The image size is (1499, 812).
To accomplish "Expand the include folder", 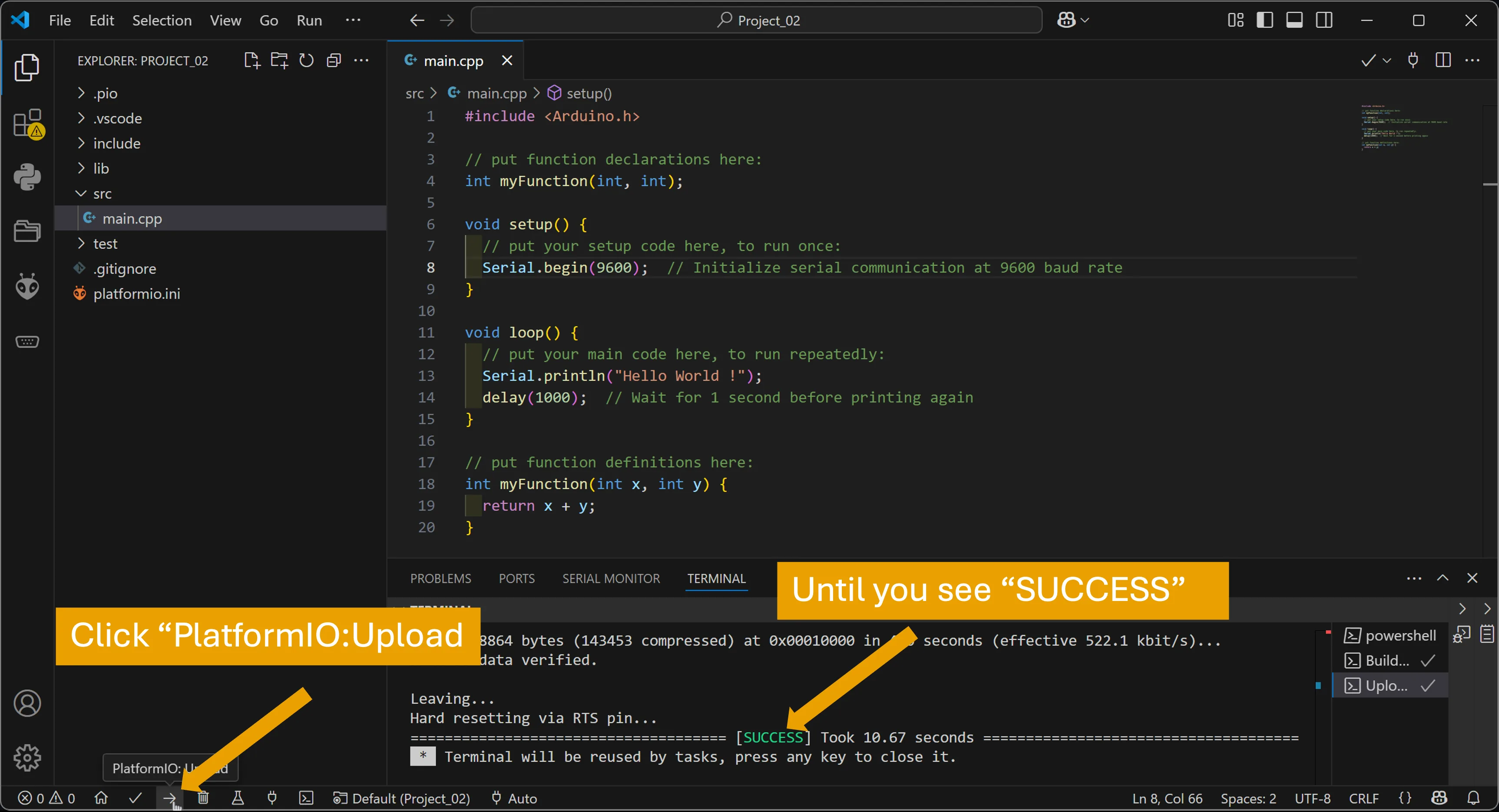I will [x=221, y=143].
